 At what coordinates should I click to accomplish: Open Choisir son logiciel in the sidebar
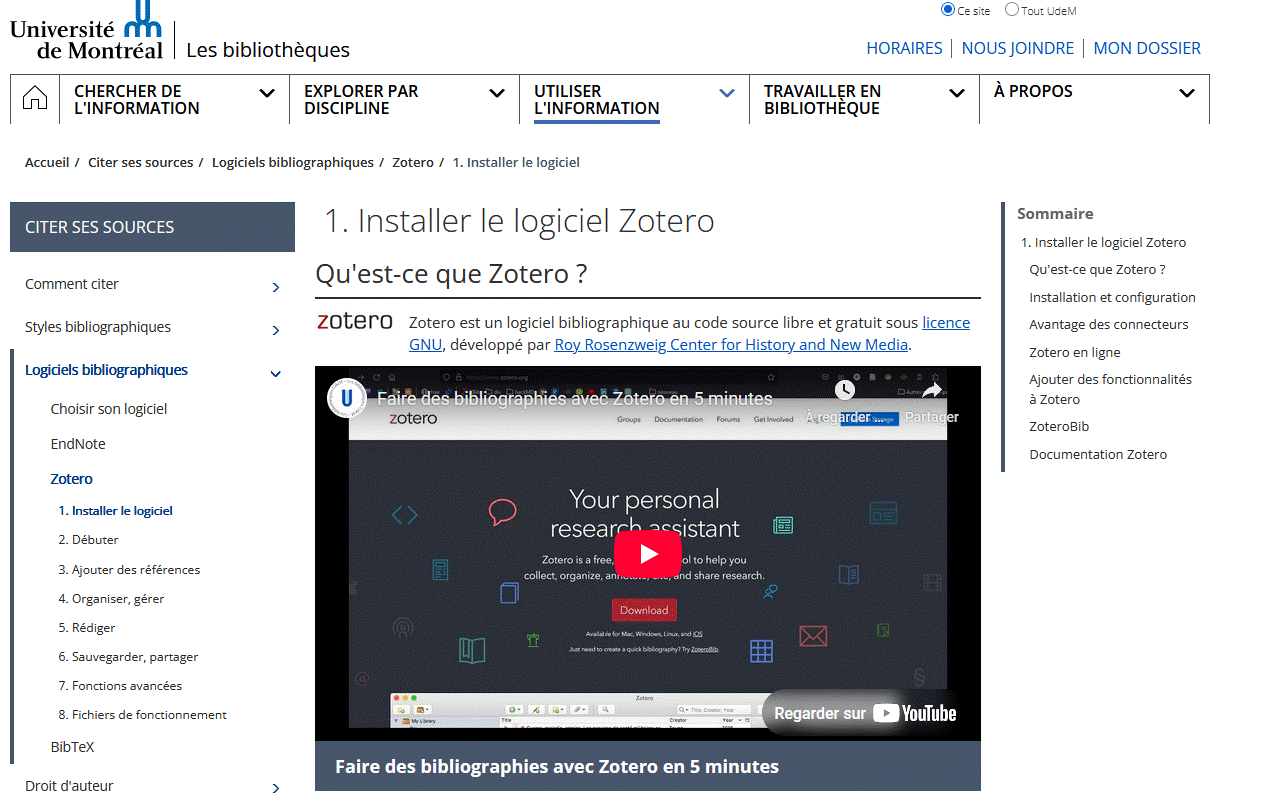click(x=109, y=409)
